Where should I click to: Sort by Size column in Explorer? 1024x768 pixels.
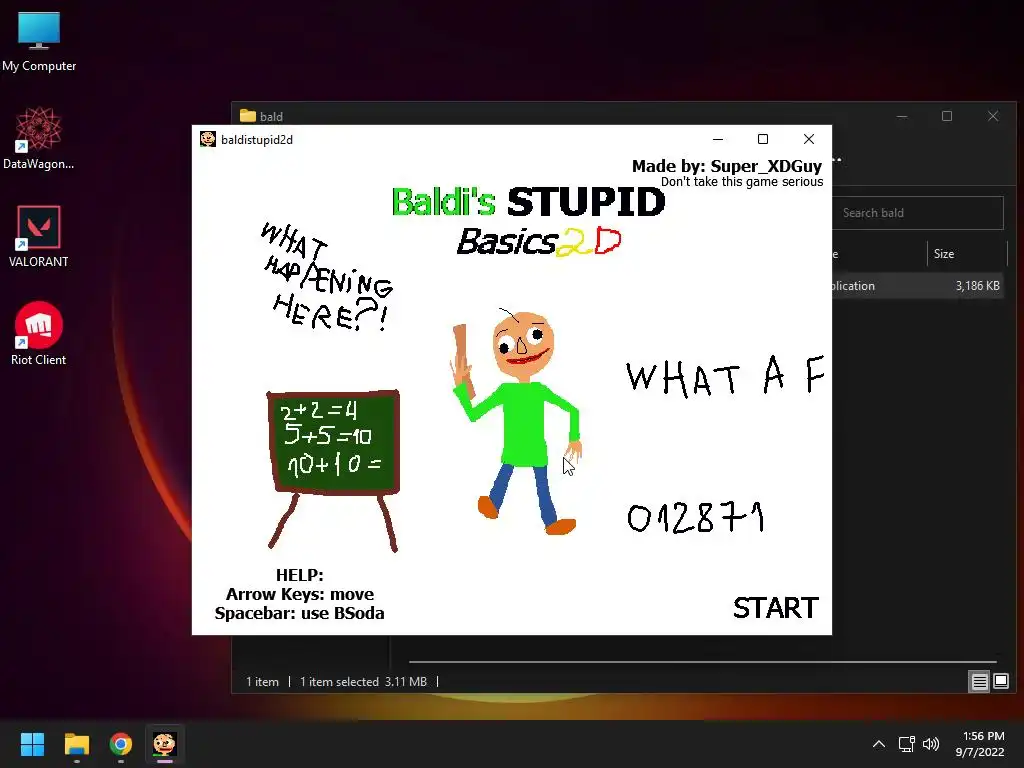(967, 253)
